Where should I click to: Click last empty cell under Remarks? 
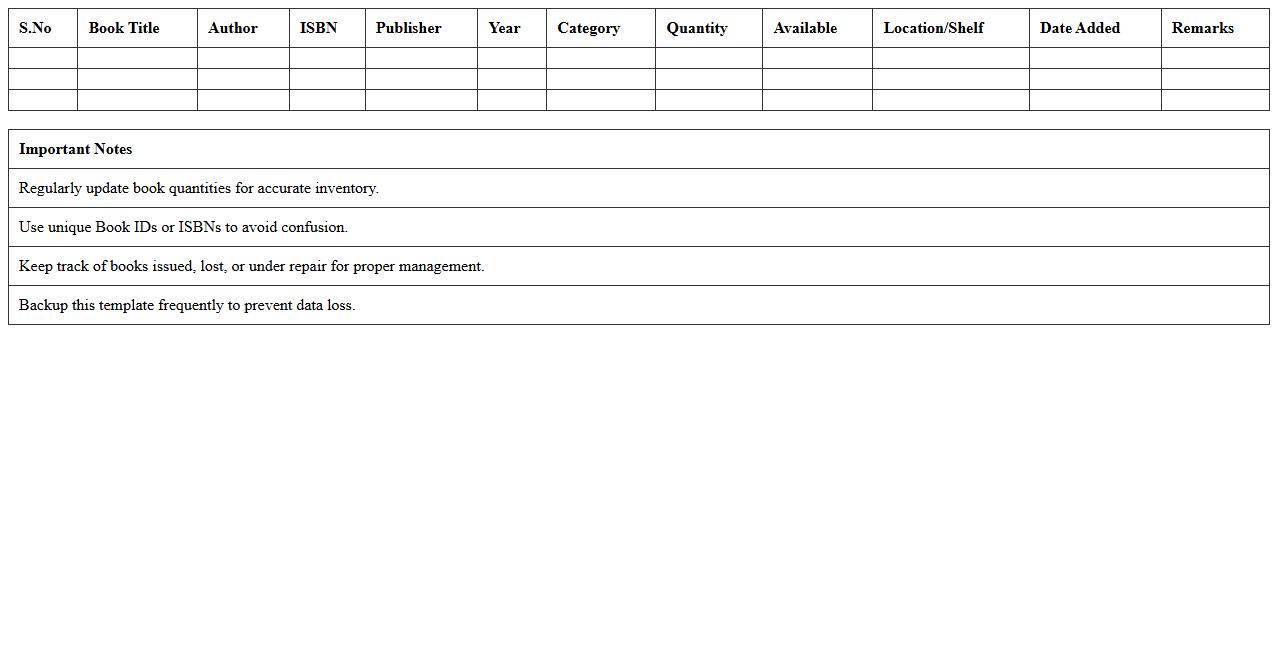point(1214,100)
